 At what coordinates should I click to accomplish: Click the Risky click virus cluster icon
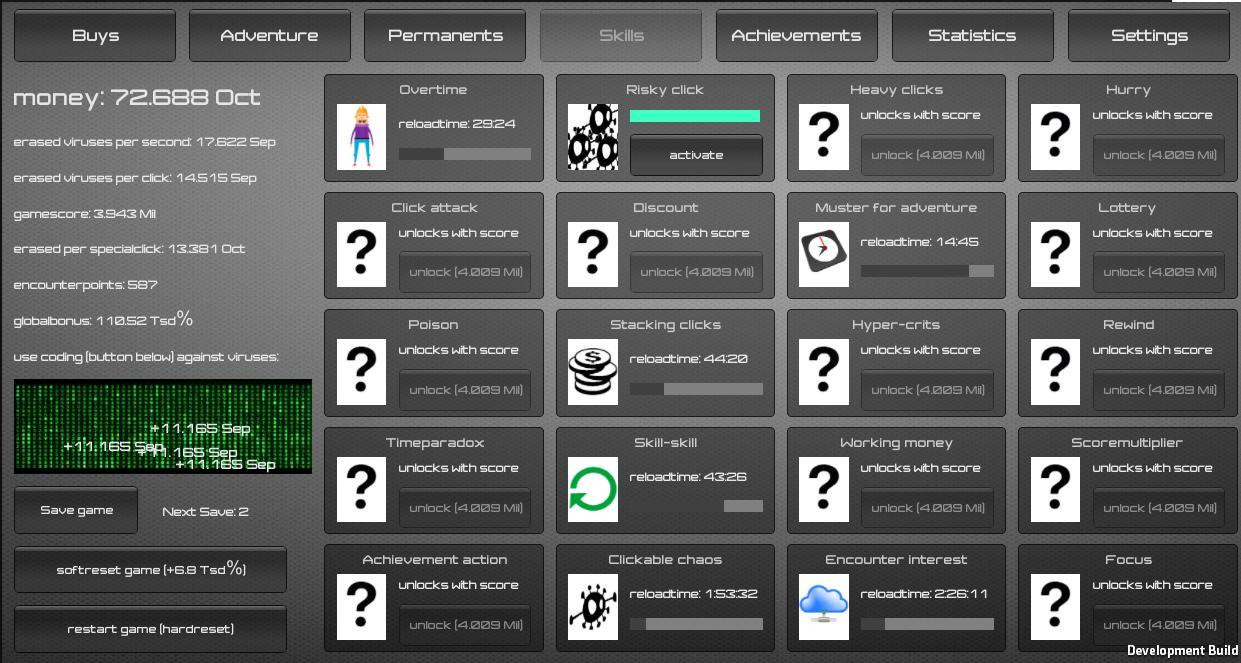(593, 137)
